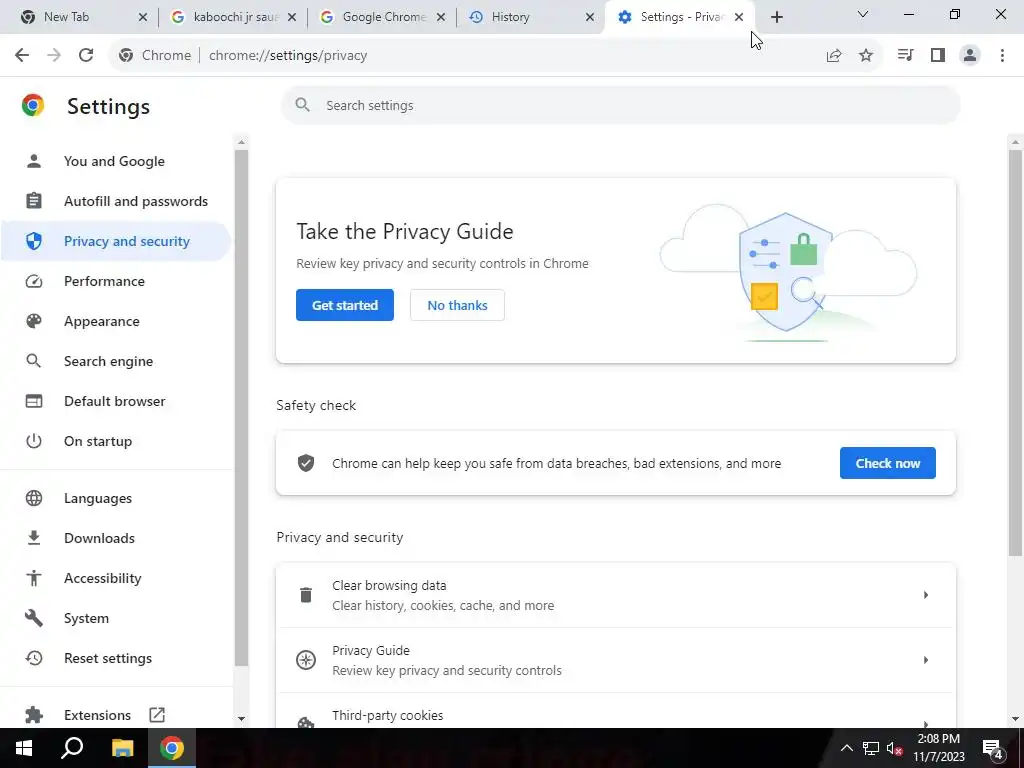Click the safety check shield icon
The width and height of the screenshot is (1024, 768).
coord(306,463)
